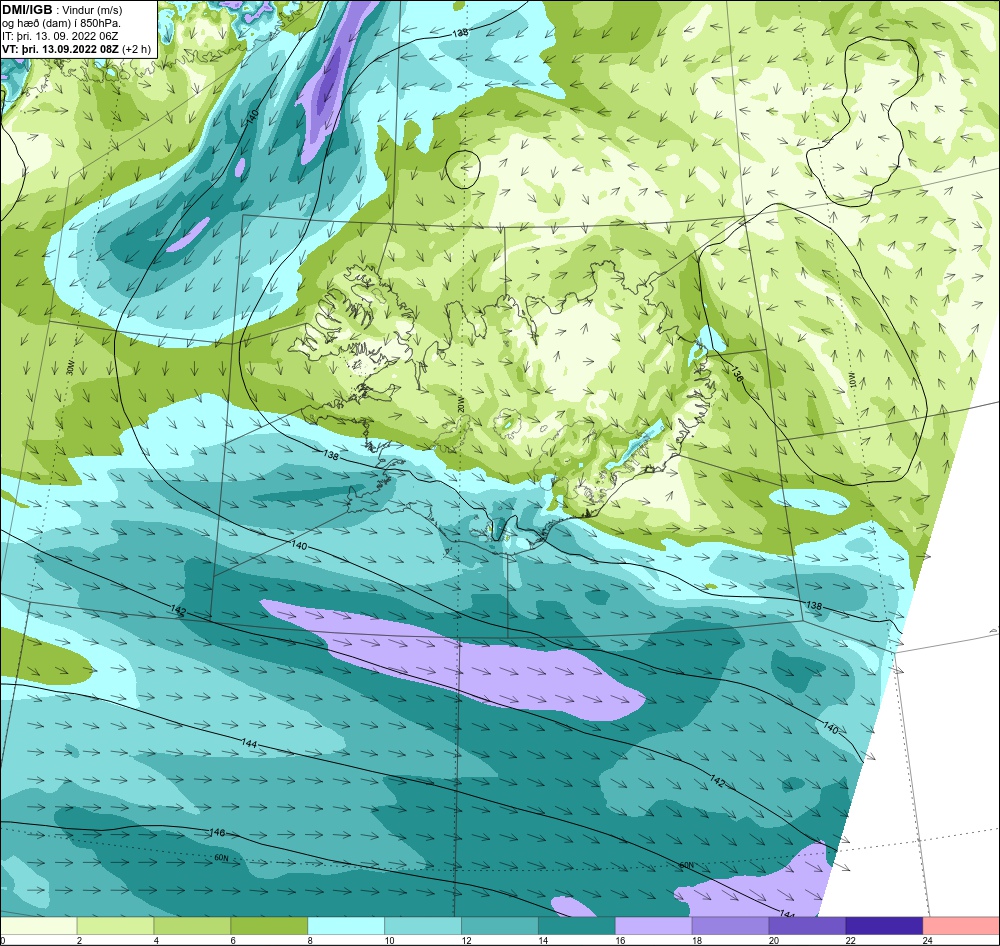Image resolution: width=1000 pixels, height=946 pixels.
Task: Click the IT: þri. 13. 09. 2022 06Z line
Action: pyautogui.click(x=60, y=36)
